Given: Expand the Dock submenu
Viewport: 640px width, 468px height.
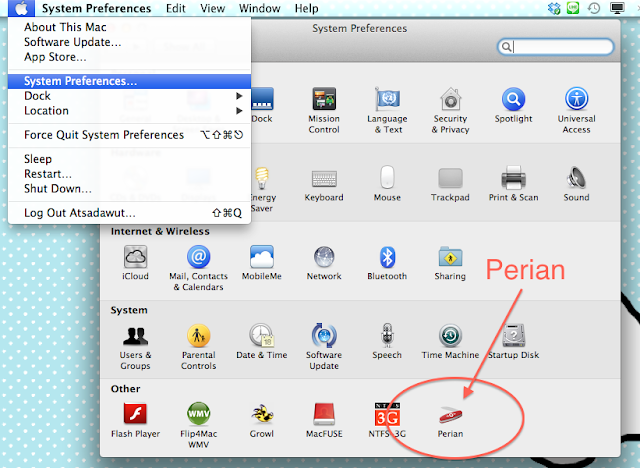Looking at the screenshot, I should pos(129,96).
